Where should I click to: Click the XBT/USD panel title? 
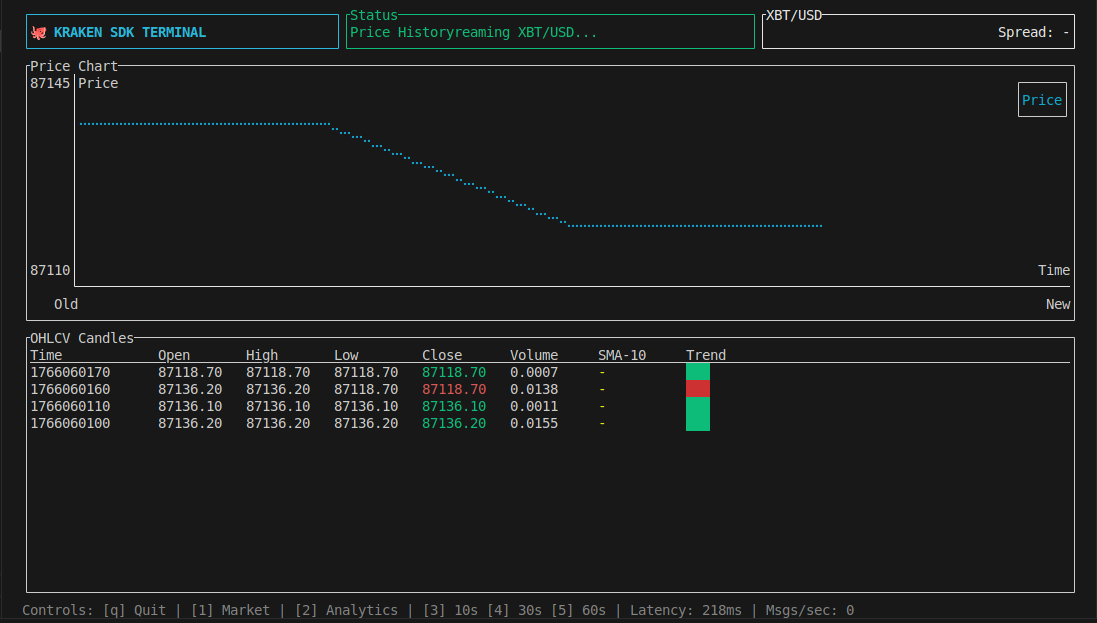tap(794, 15)
